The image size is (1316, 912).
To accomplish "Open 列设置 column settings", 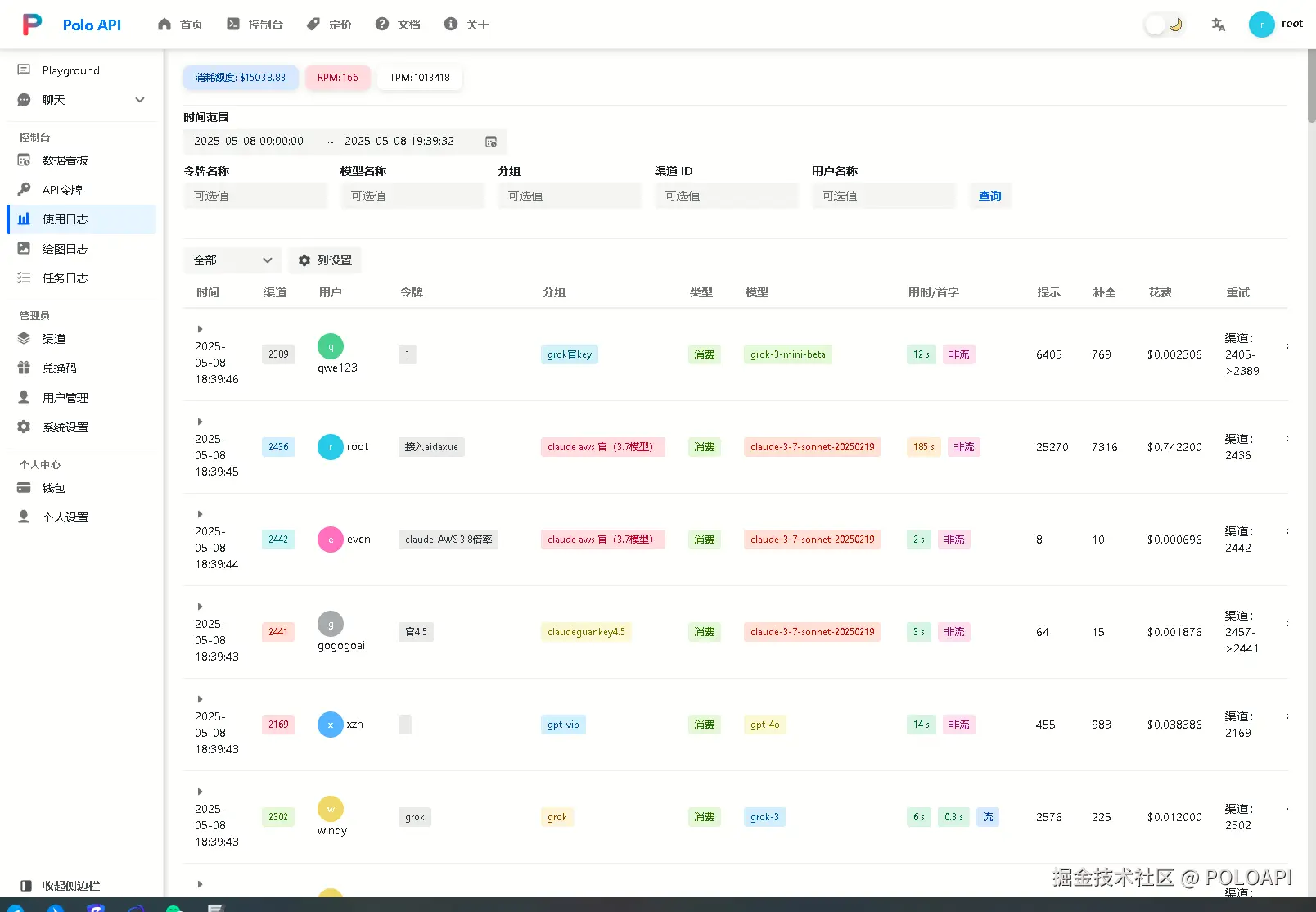I will (325, 260).
